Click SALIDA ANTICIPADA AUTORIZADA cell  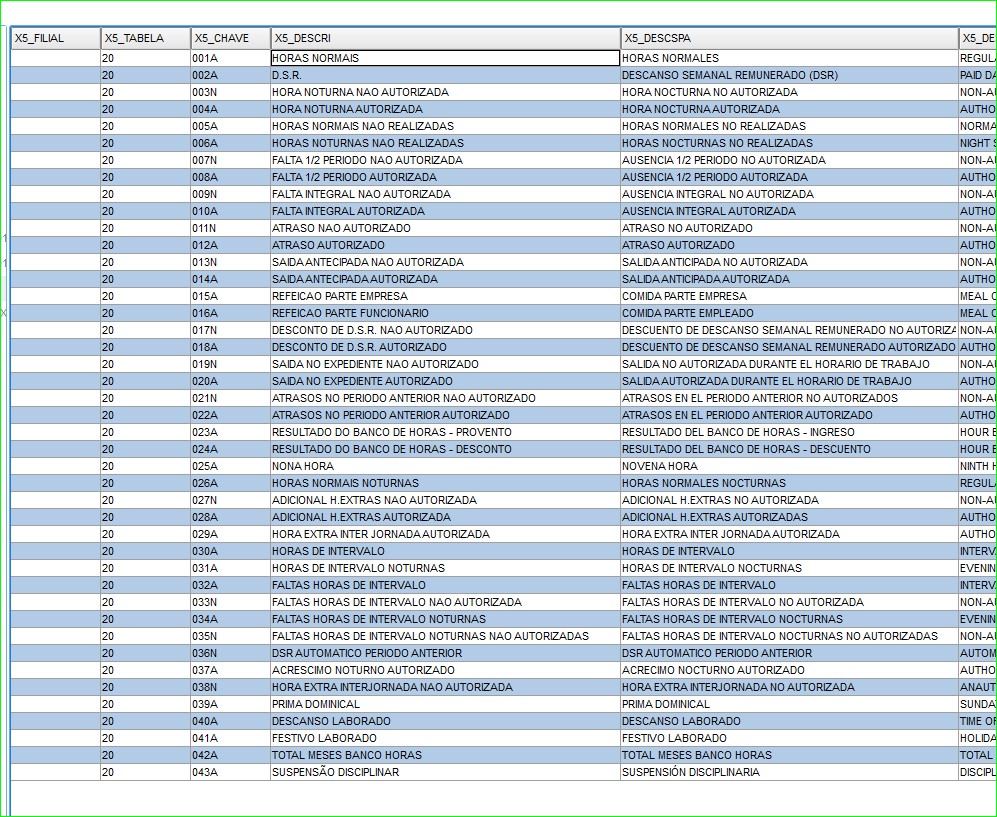tap(790, 279)
